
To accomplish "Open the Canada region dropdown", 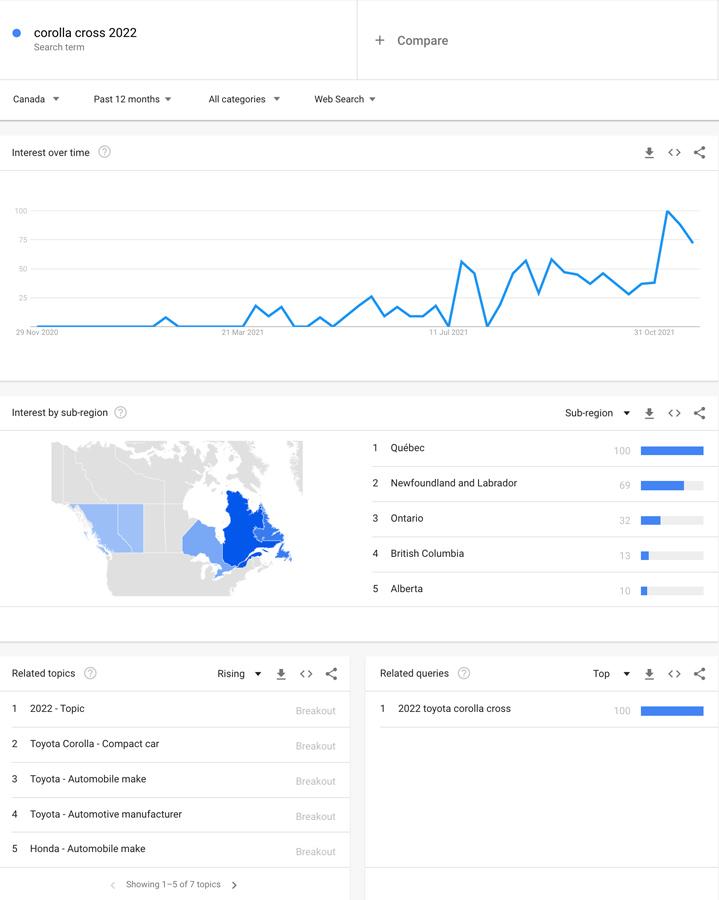I will (36, 99).
